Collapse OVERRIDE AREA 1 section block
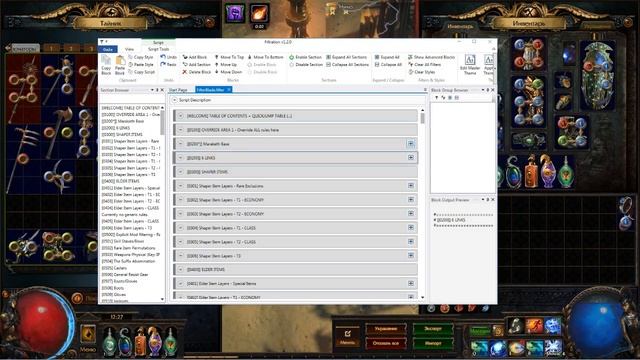The height and width of the screenshot is (360, 640). click(x=180, y=130)
